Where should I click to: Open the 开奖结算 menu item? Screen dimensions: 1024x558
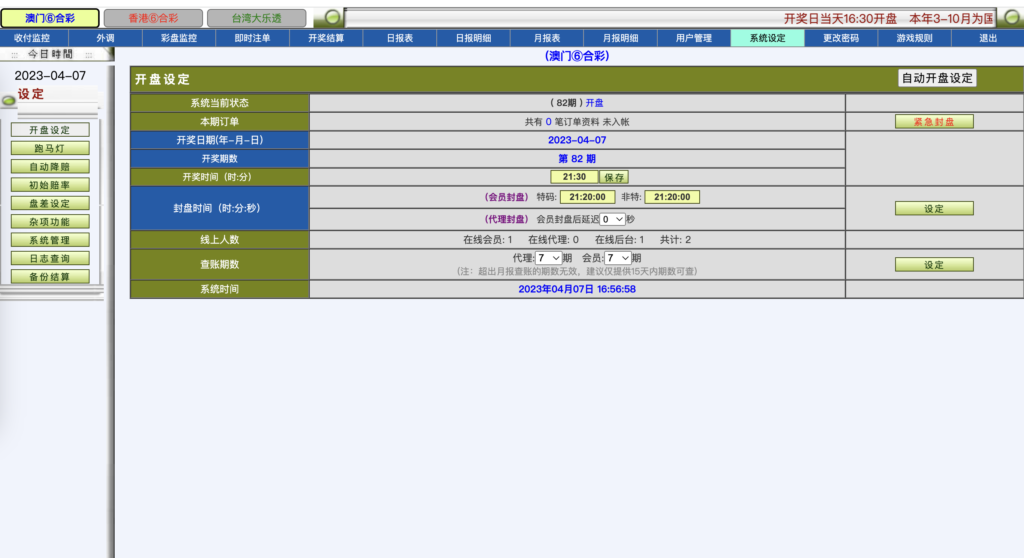point(325,38)
